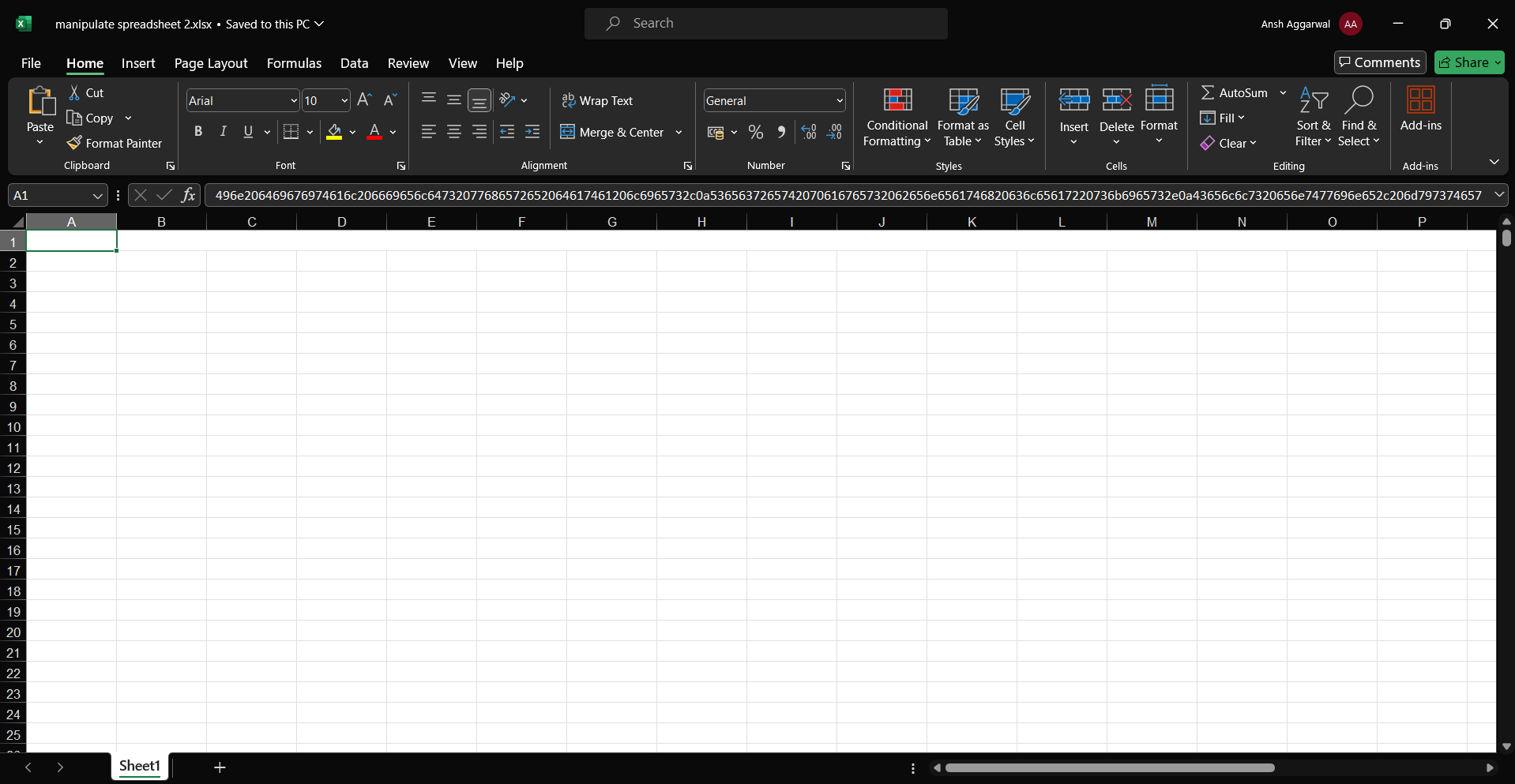The width and height of the screenshot is (1515, 784).
Task: Click the horizontal scrollbar thumb
Action: pos(1110,767)
